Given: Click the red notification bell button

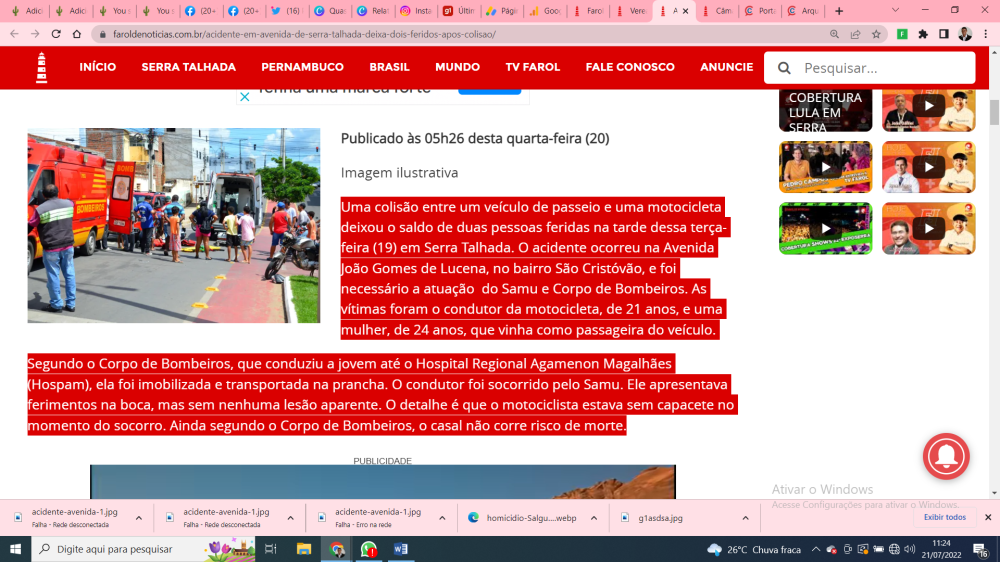Looking at the screenshot, I should 946,456.
